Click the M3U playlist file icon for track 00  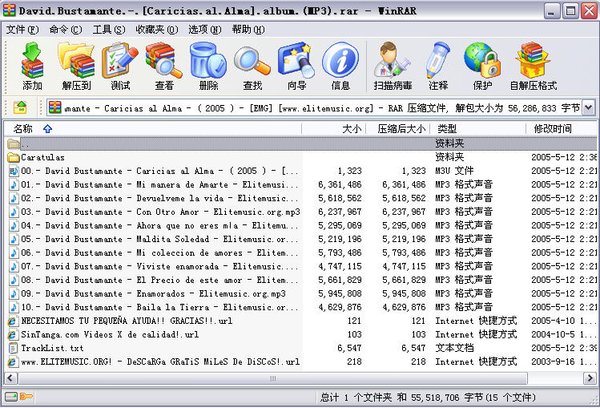14,171
